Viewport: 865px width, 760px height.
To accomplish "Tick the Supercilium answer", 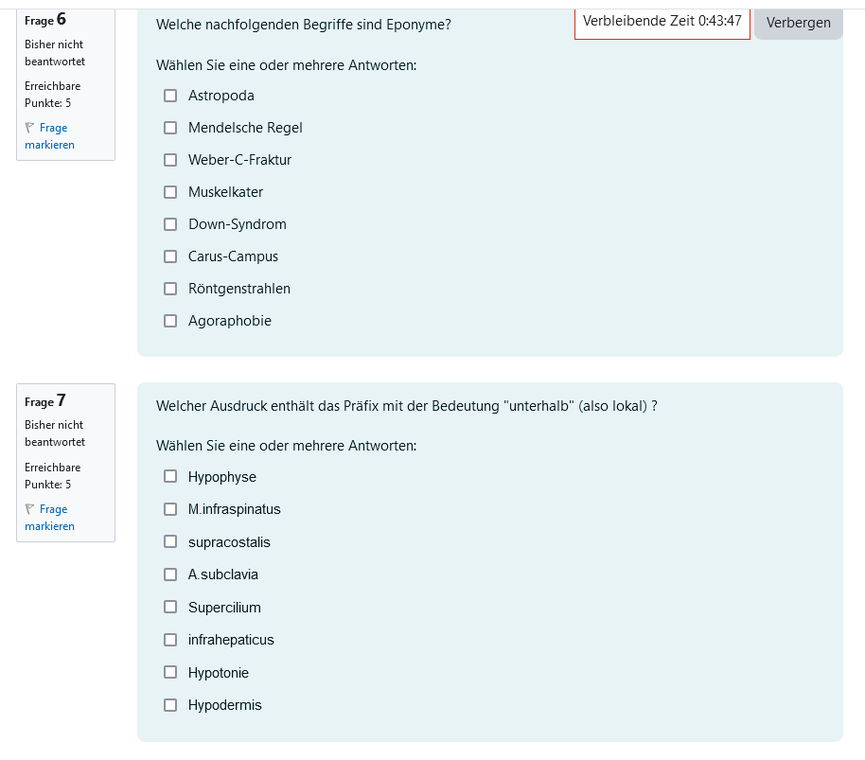I will point(170,607).
